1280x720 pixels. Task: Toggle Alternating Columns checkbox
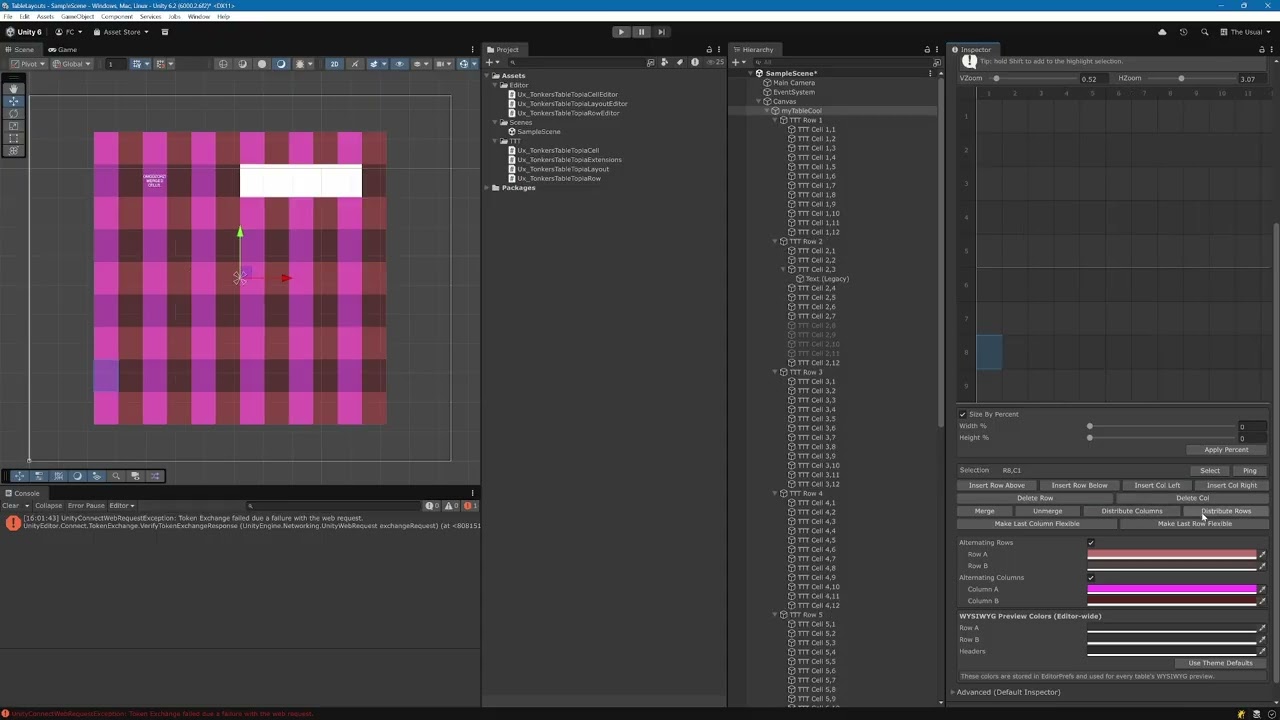coord(1091,578)
